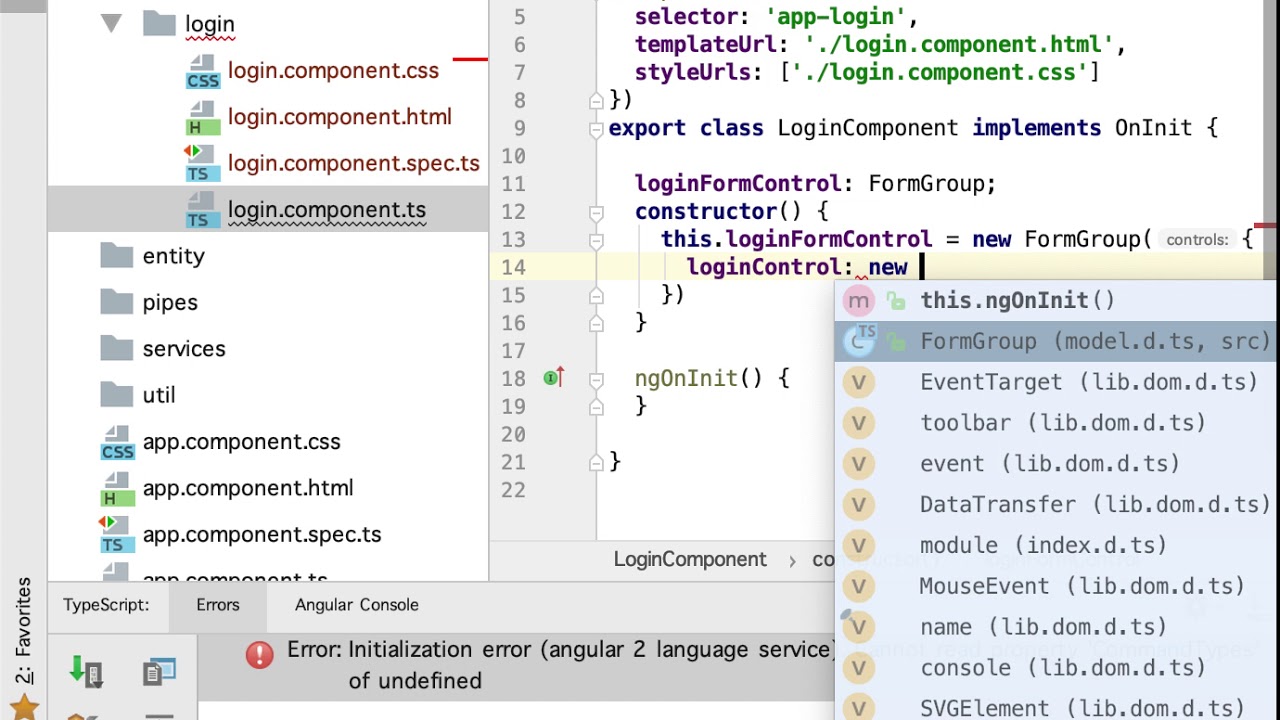Click the TS icon of app.component.spec.ts
The width and height of the screenshot is (1280, 720).
(115, 534)
